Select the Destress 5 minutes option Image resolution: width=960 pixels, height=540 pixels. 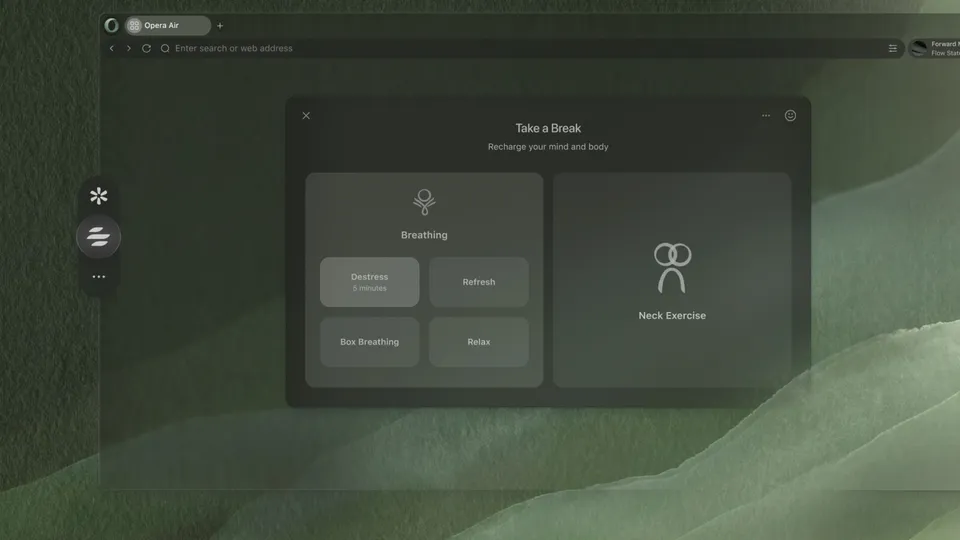pos(370,282)
